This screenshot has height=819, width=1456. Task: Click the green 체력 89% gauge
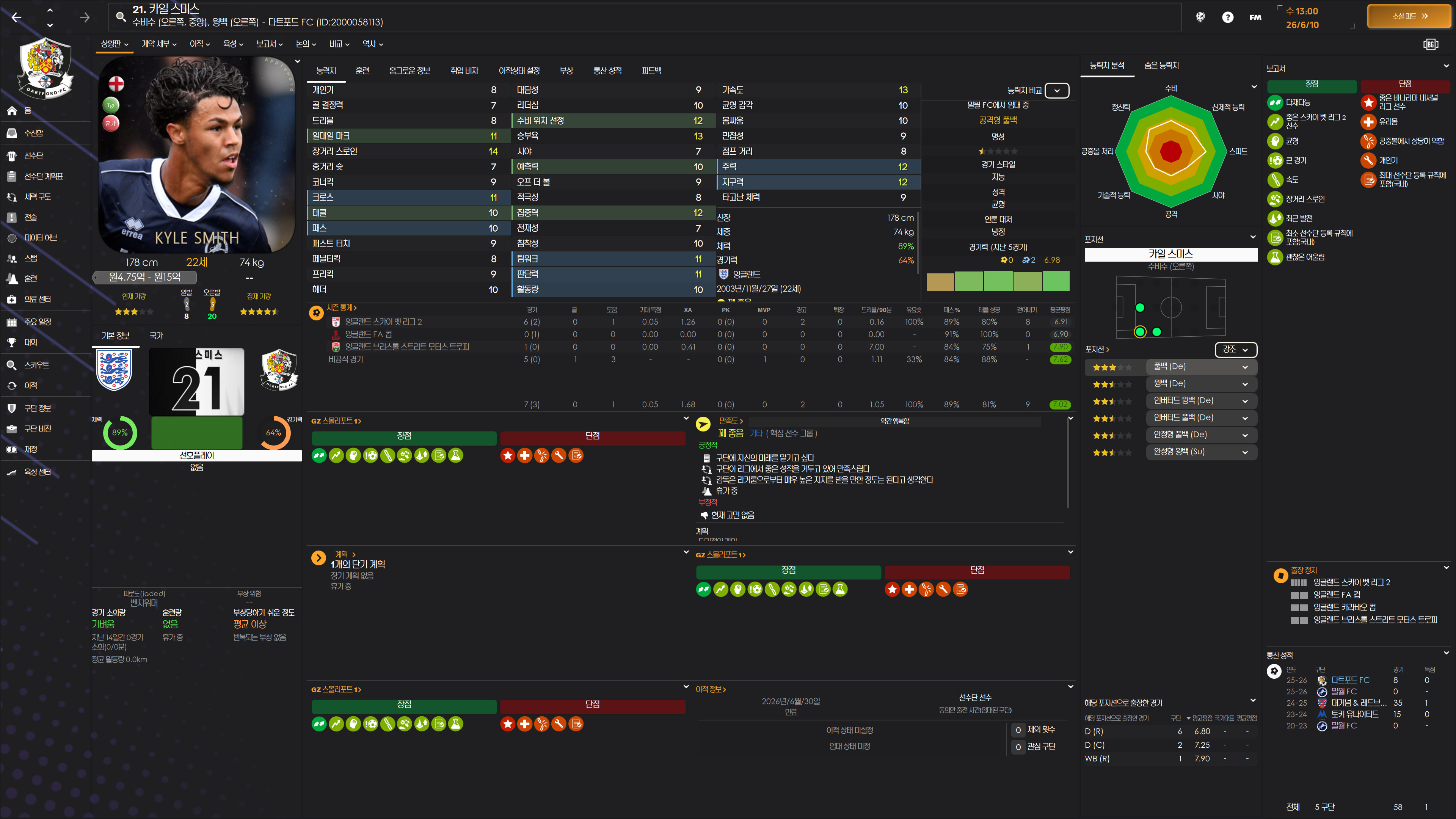click(x=120, y=432)
